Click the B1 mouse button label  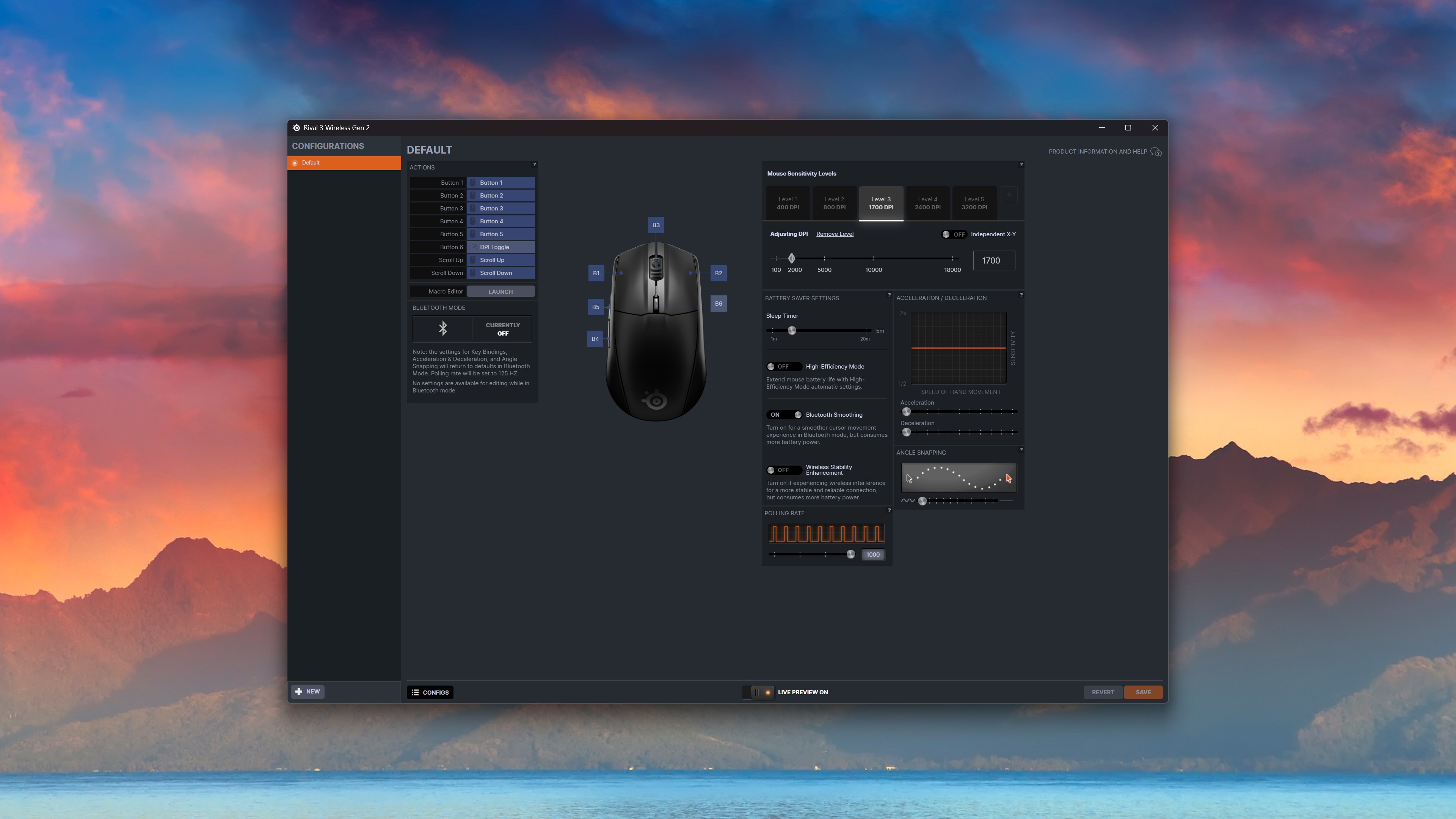pyautogui.click(x=596, y=273)
